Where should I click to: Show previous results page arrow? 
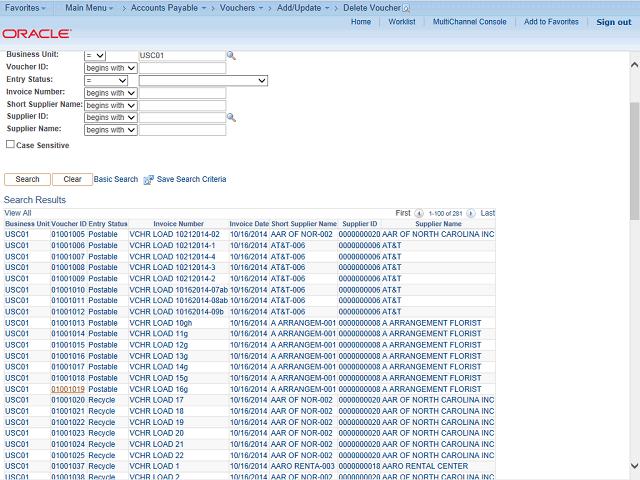tap(419, 213)
